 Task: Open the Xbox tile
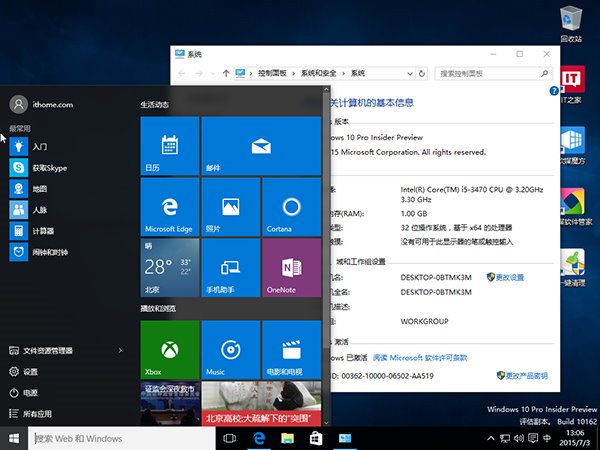(x=169, y=349)
